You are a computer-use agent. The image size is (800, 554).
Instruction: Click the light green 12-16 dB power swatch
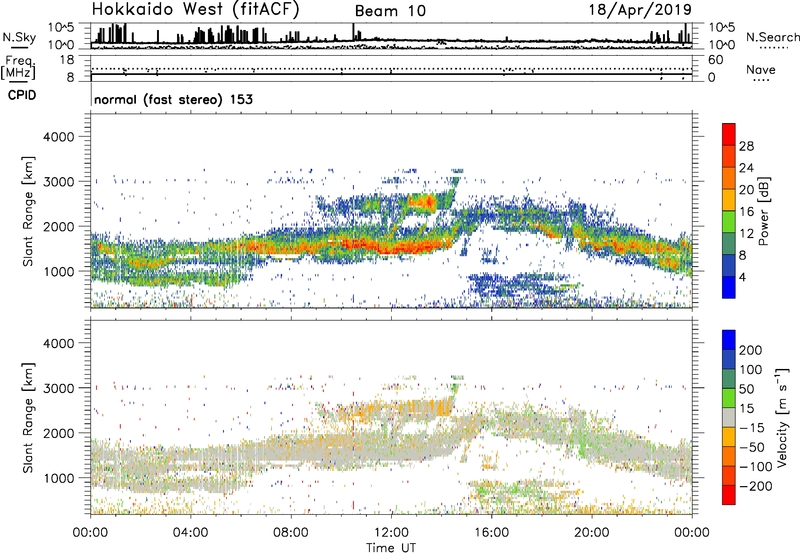729,221
